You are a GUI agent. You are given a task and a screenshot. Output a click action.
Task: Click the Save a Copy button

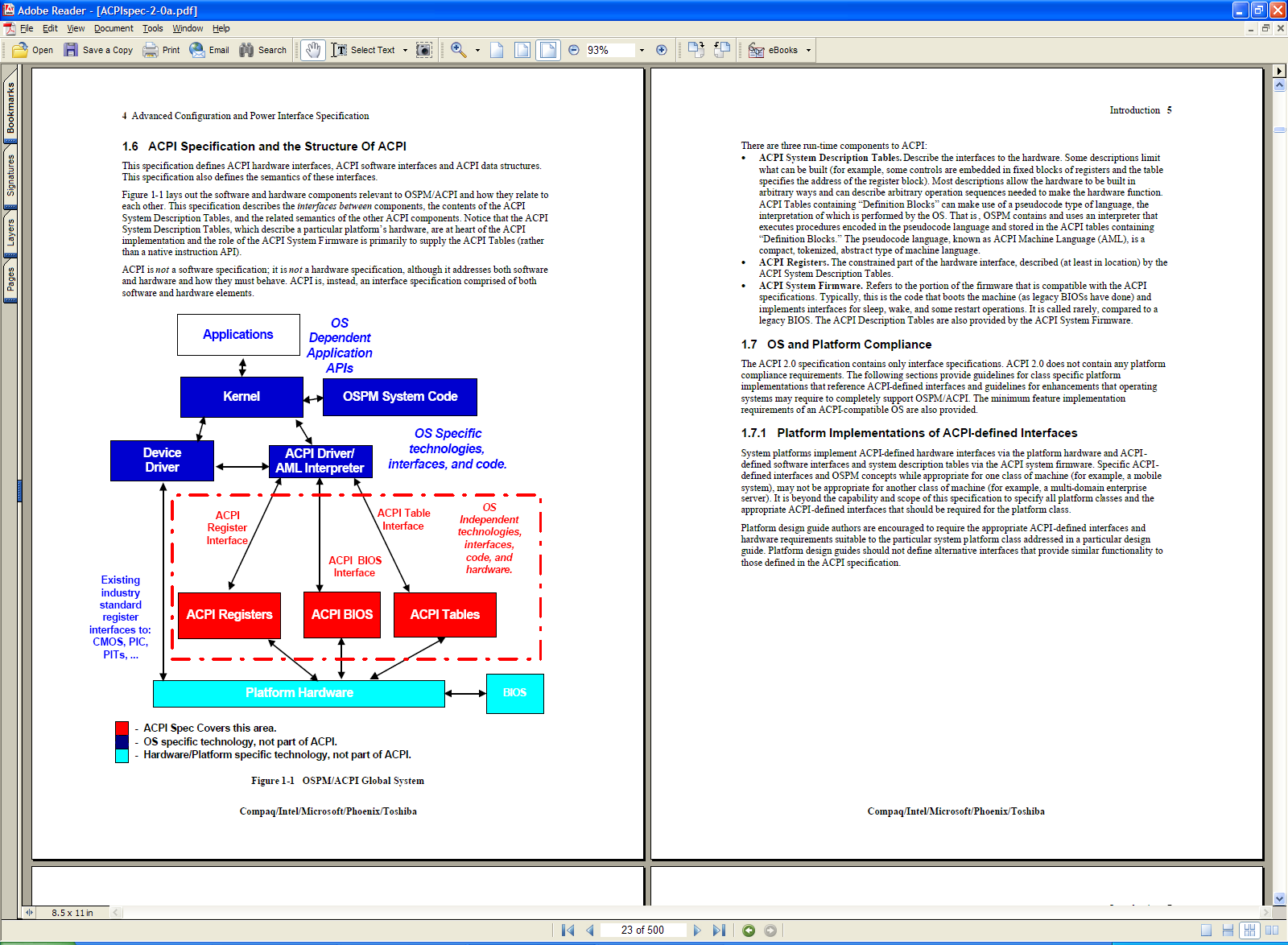tap(98, 50)
